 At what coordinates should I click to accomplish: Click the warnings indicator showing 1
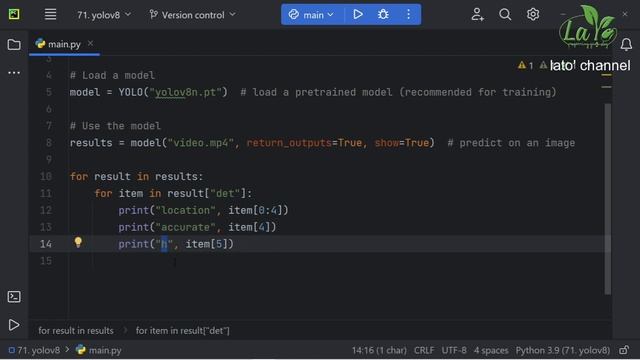(525, 65)
